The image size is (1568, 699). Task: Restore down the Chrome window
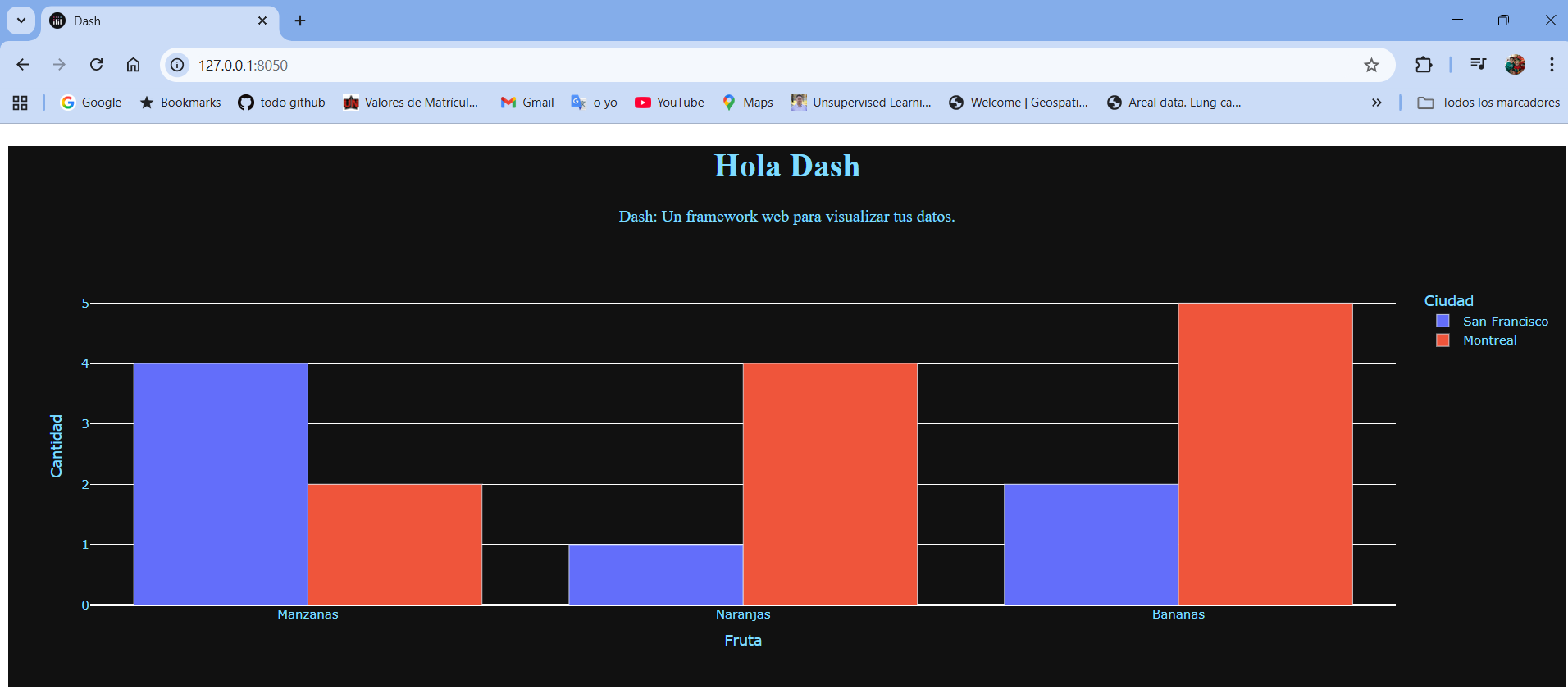tap(1503, 20)
